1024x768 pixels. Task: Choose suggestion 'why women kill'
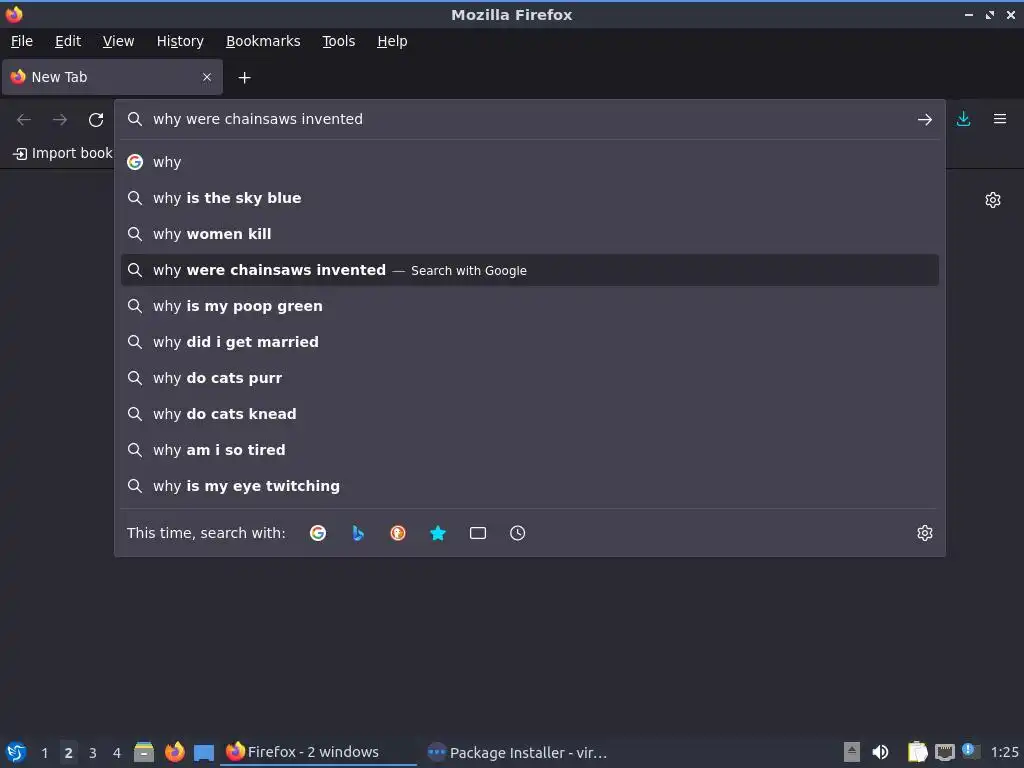coord(530,234)
